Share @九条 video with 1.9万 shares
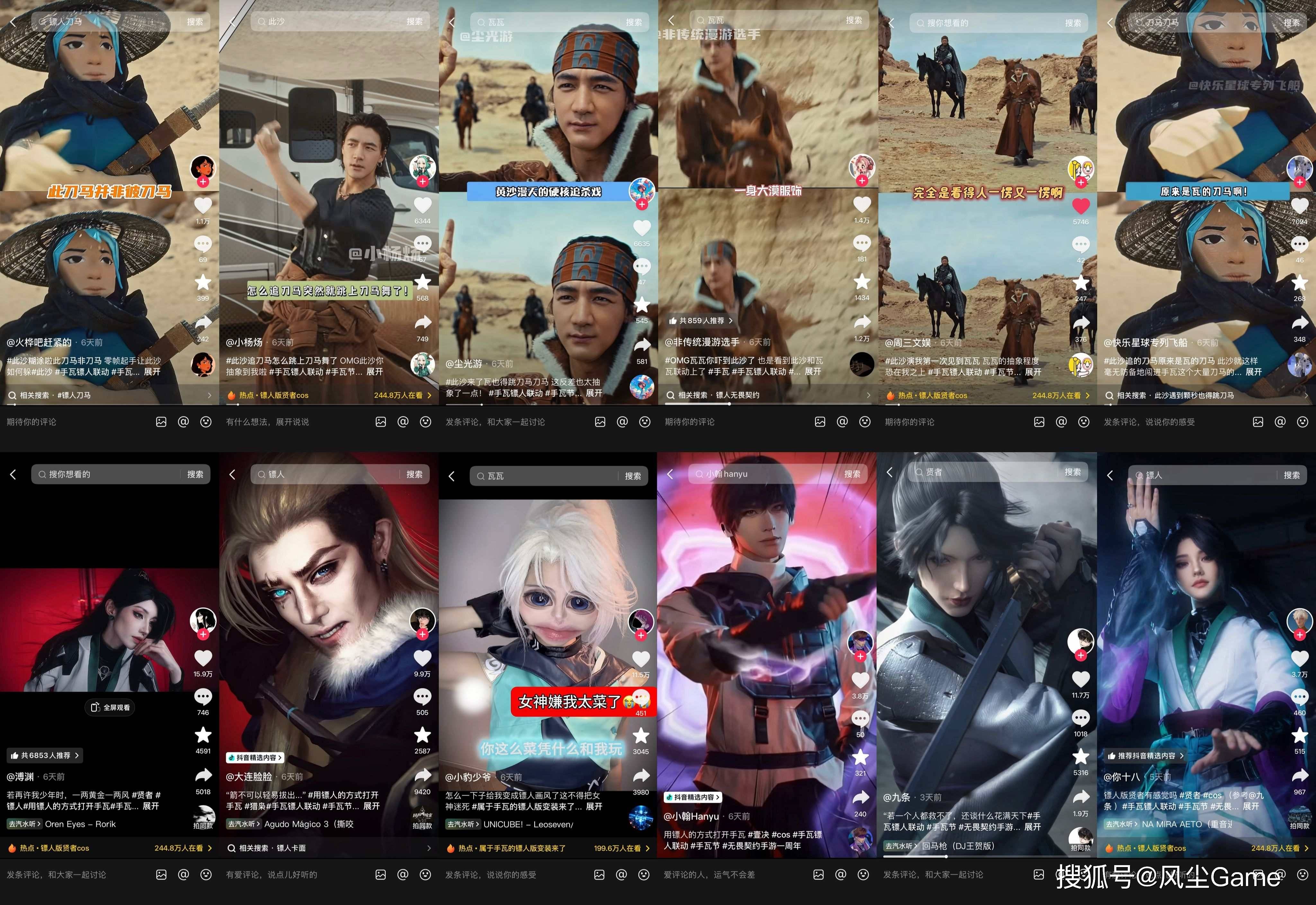This screenshot has height=905, width=1316. [1081, 797]
